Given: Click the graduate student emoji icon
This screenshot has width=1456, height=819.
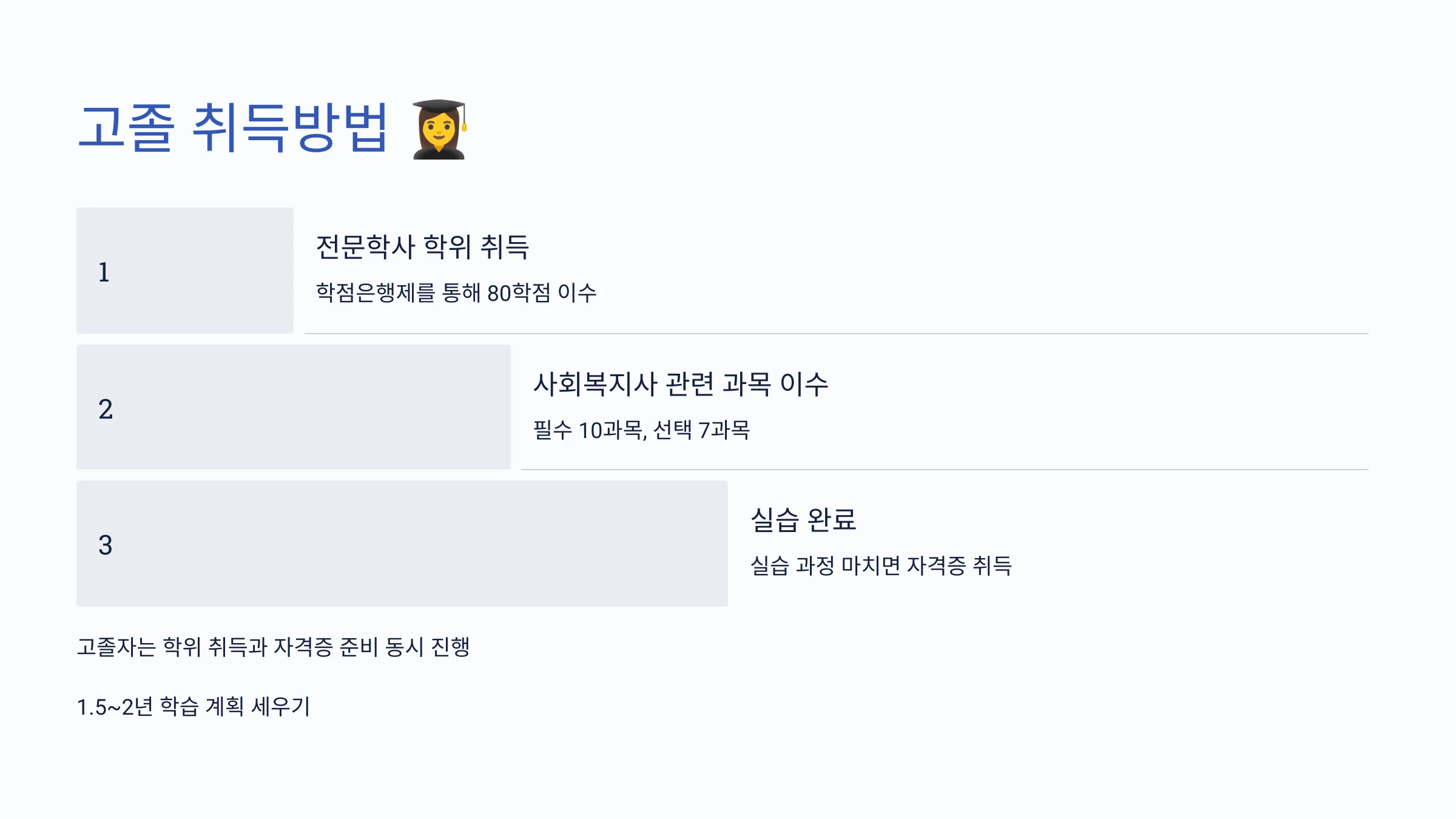Looking at the screenshot, I should click(x=439, y=129).
